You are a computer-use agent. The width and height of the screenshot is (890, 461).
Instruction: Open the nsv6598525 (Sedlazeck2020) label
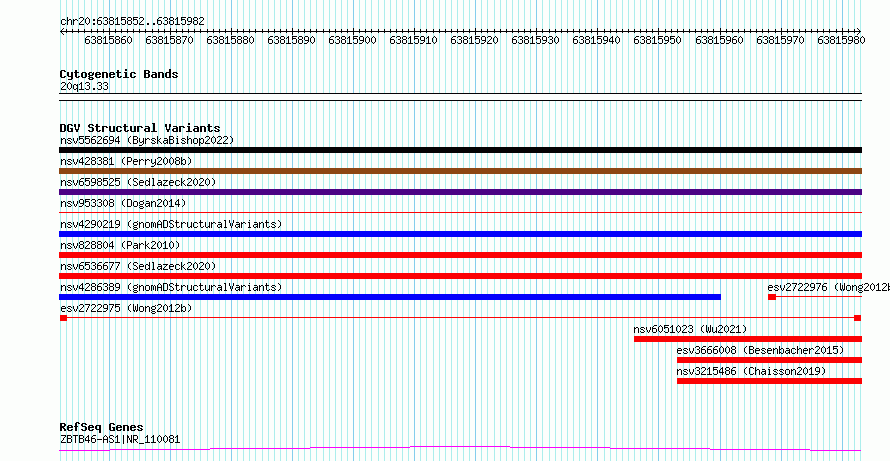coord(138,182)
